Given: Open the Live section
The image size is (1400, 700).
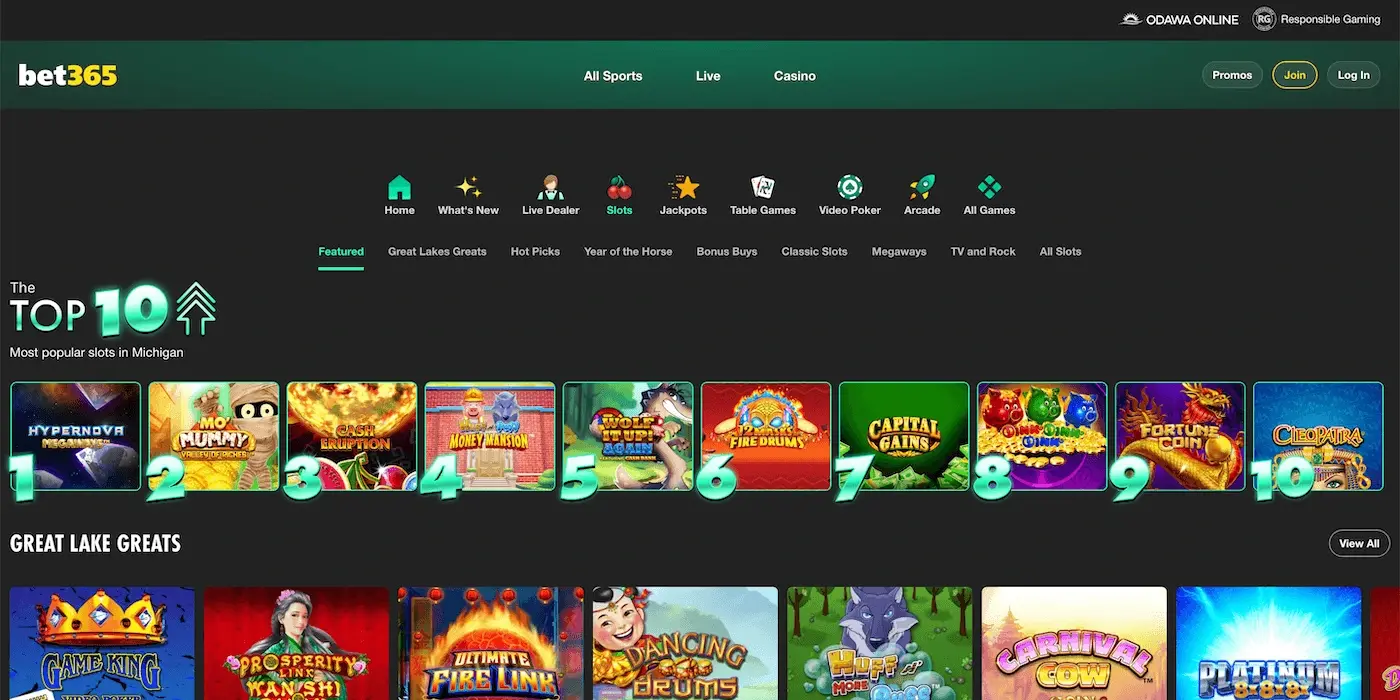Looking at the screenshot, I should tap(708, 76).
